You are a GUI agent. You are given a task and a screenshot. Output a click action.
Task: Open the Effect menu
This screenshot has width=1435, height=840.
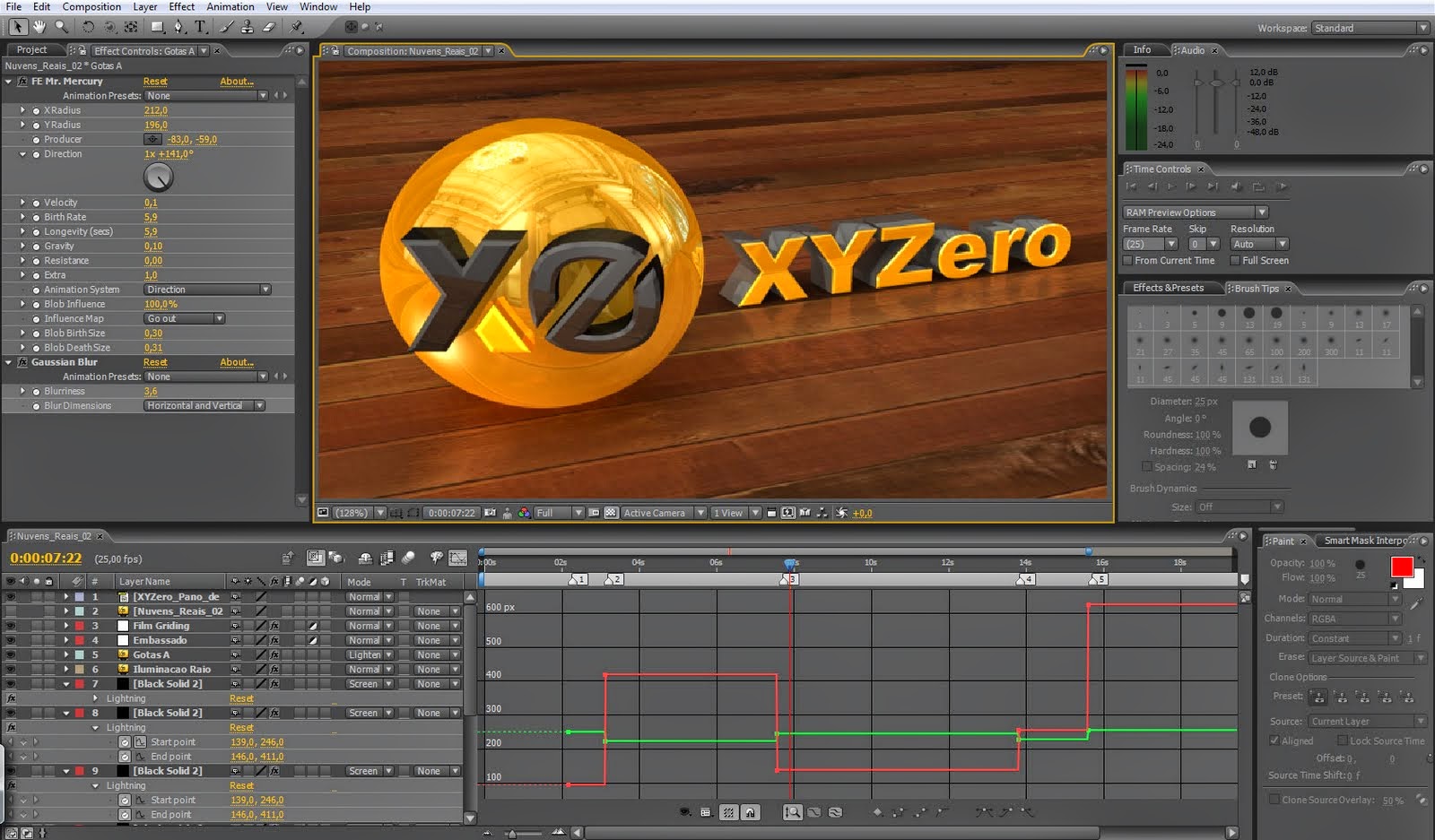coord(181,6)
